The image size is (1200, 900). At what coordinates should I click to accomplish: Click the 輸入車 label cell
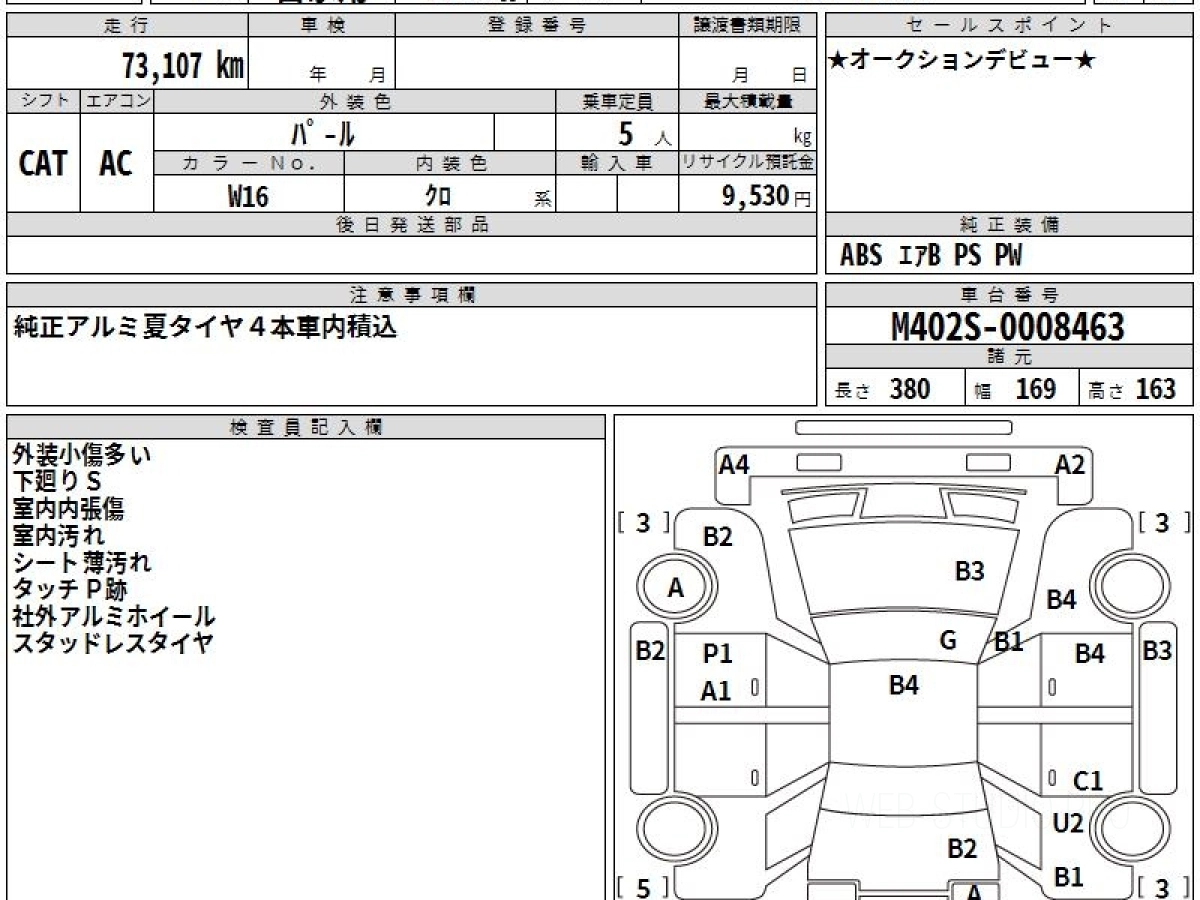click(617, 163)
